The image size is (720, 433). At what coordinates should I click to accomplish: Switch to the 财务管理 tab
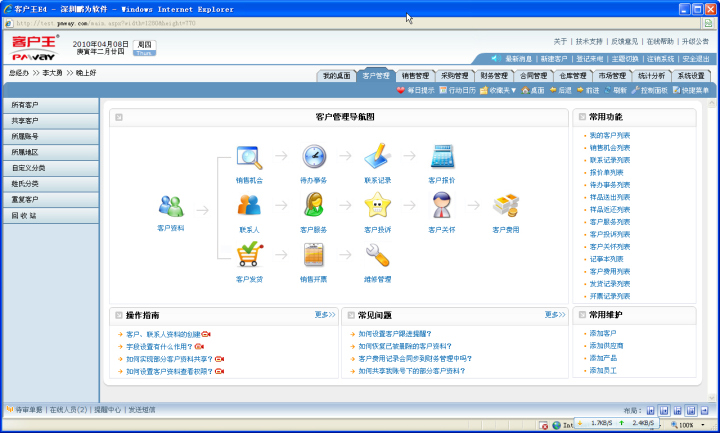click(494, 75)
